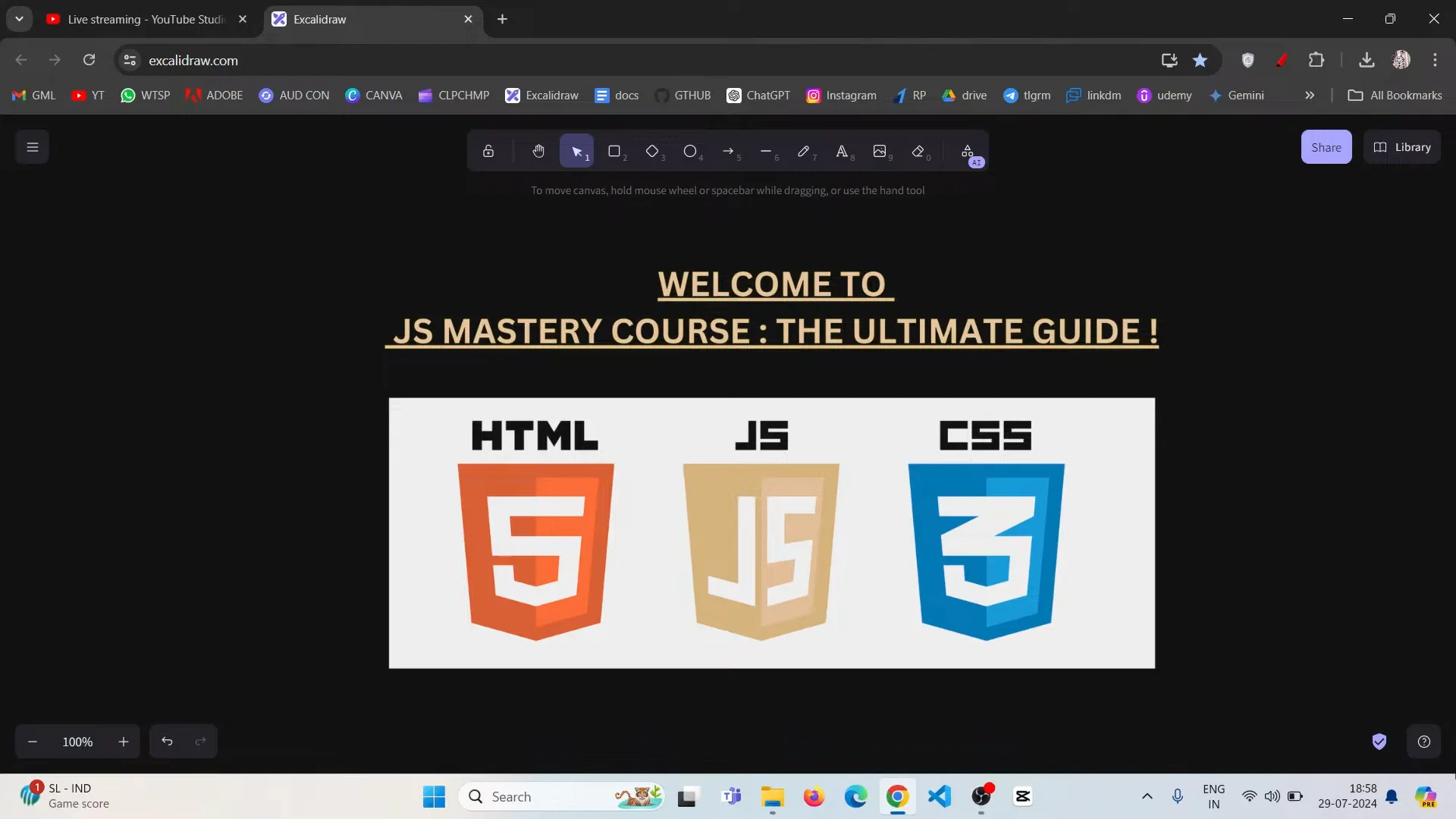This screenshot has width=1456, height=819.
Task: Reset zoom by clicking 100%
Action: 77,742
